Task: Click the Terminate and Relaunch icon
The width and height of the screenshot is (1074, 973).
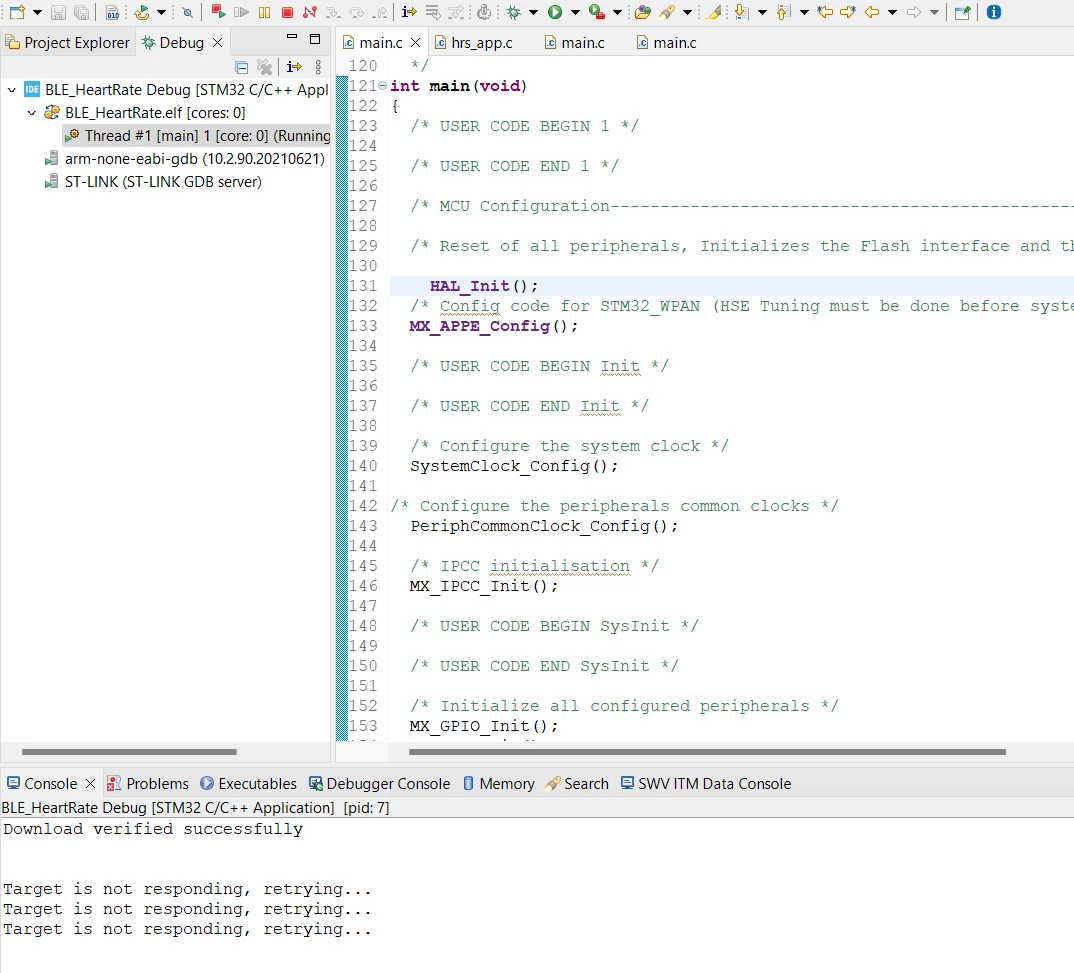Action: coord(218,12)
